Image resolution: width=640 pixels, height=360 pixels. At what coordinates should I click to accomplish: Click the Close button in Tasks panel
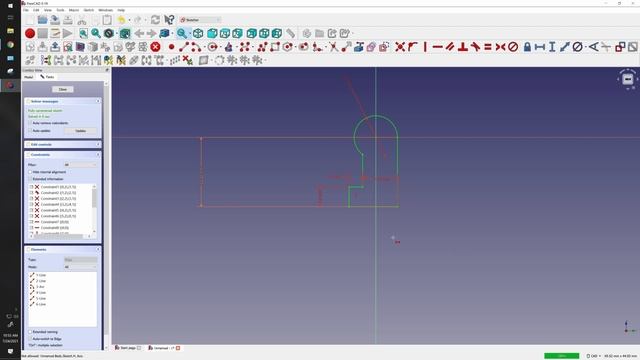(x=62, y=89)
